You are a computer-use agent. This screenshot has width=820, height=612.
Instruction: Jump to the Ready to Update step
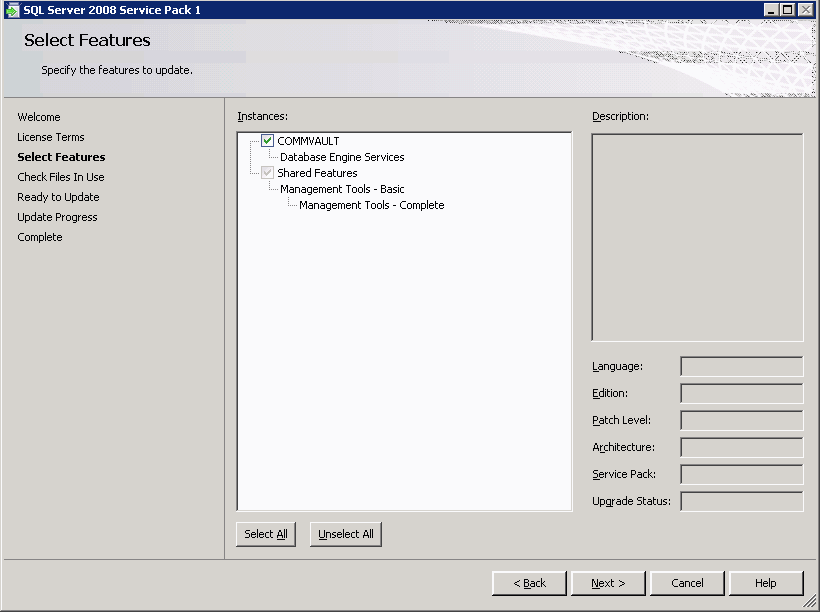click(58, 197)
